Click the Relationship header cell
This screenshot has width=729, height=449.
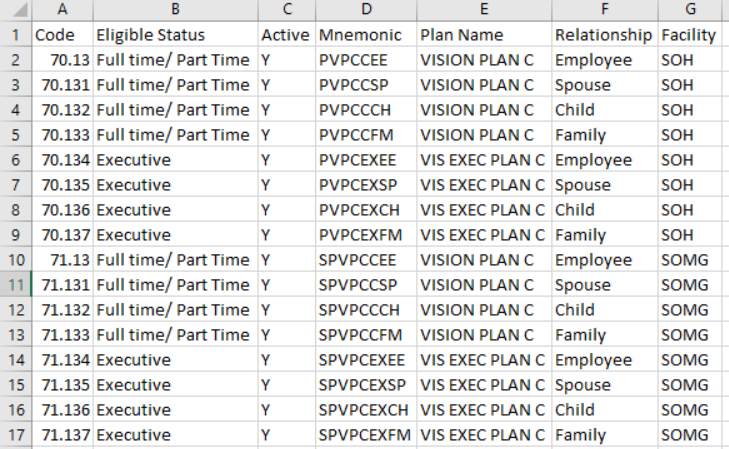(604, 35)
